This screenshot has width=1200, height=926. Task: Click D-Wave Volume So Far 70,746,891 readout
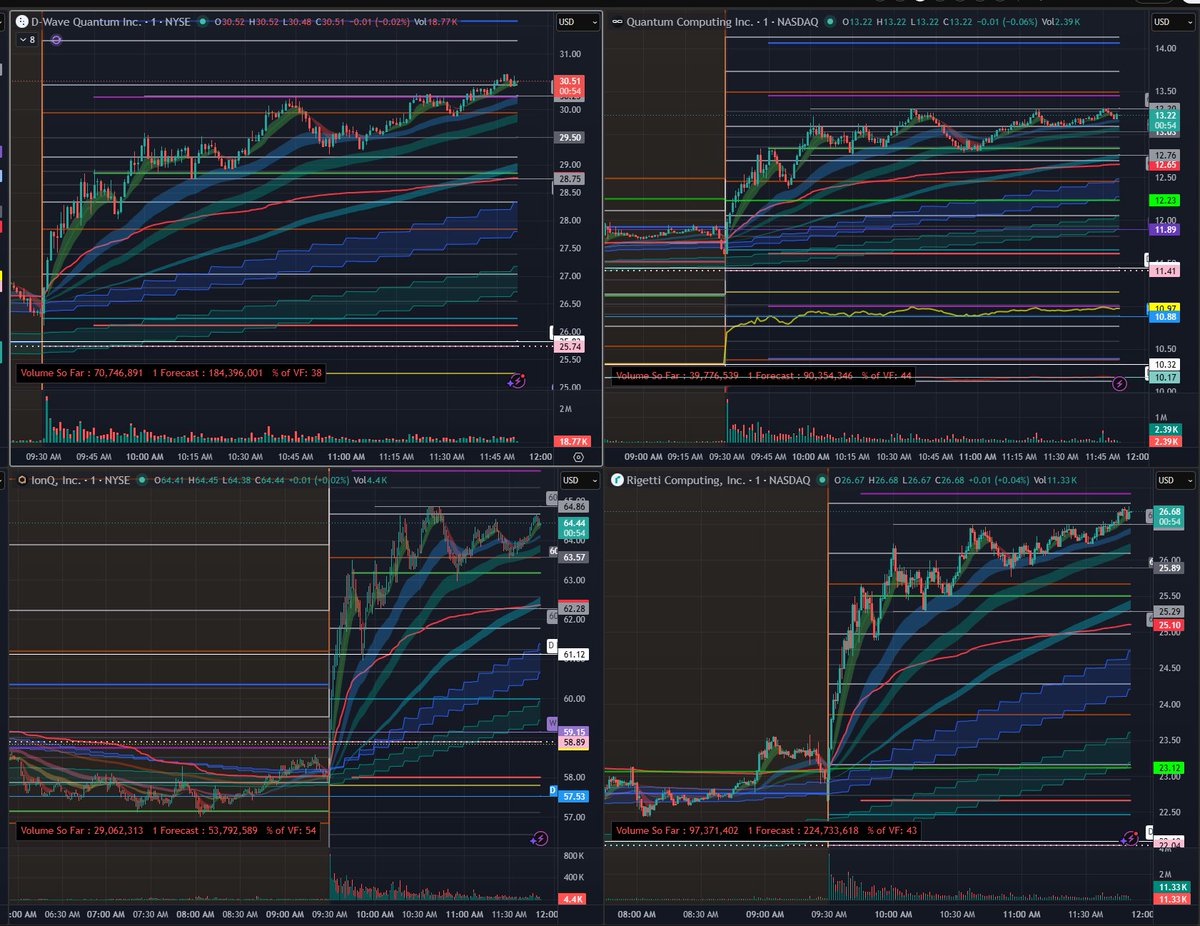click(81, 372)
